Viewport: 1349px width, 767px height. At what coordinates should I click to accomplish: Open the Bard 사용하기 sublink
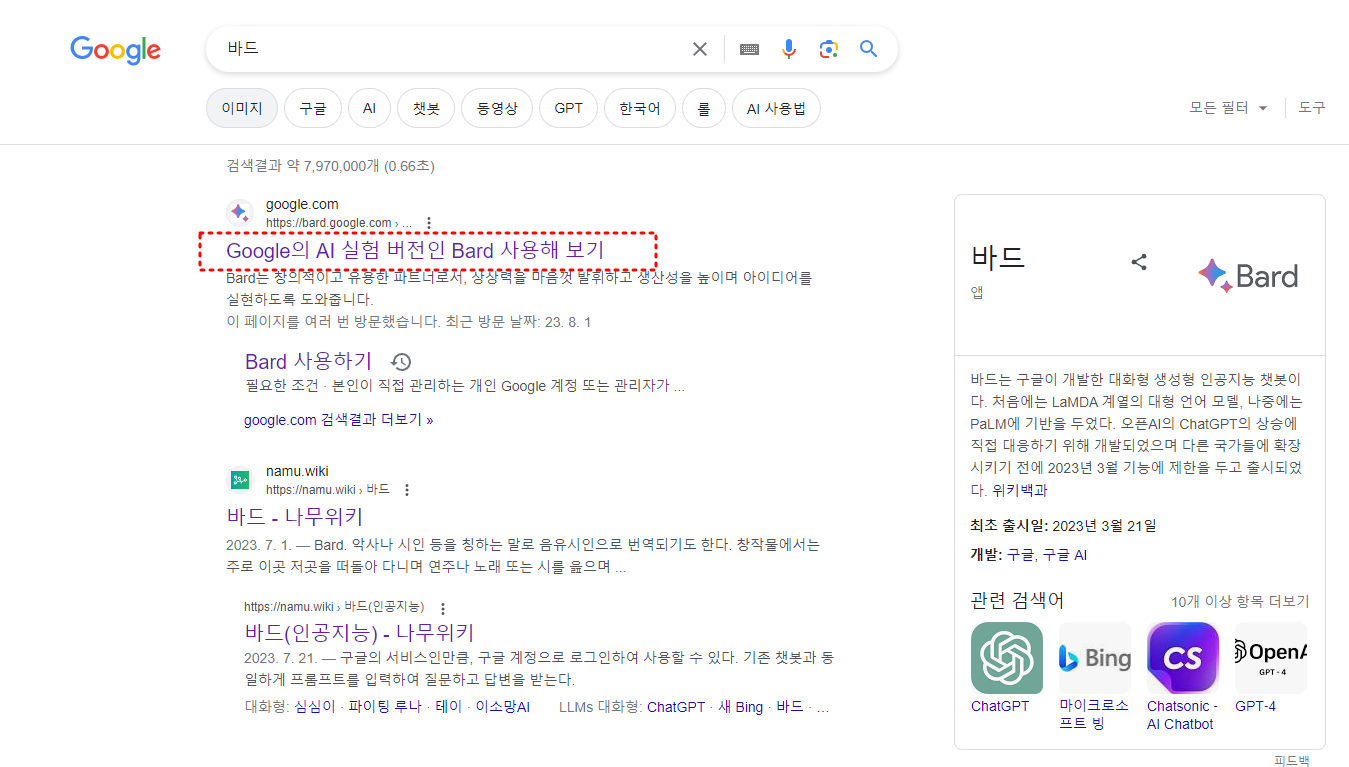pos(308,361)
